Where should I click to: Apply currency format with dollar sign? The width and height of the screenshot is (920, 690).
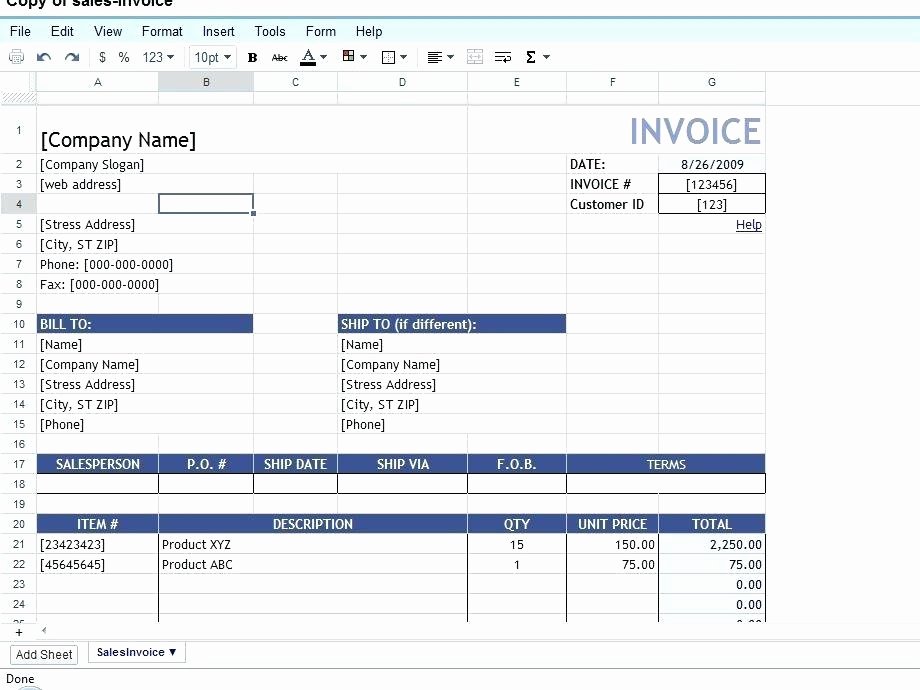[102, 57]
